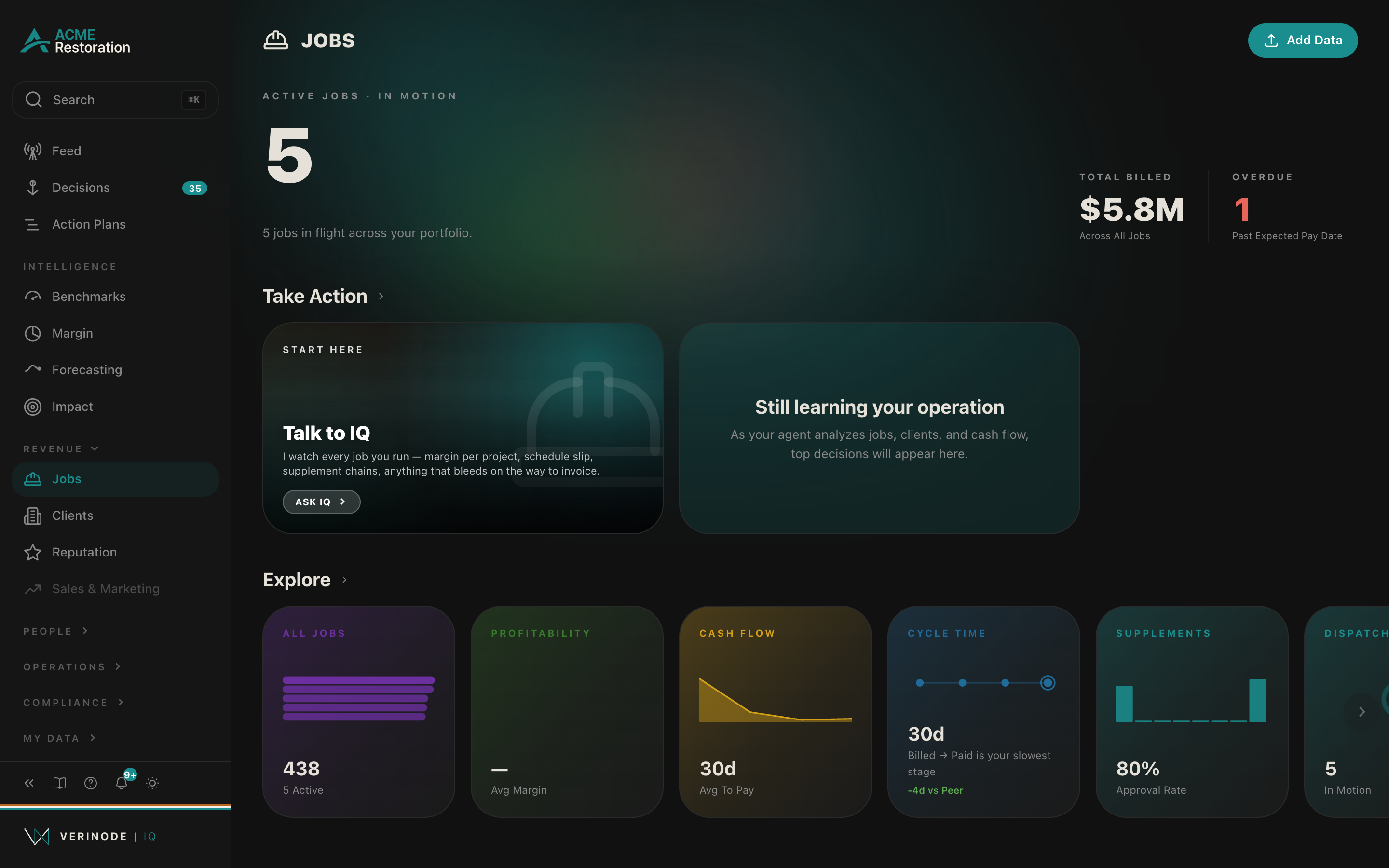1389x868 pixels.
Task: Collapse the REVENUE section
Action: [61, 449]
